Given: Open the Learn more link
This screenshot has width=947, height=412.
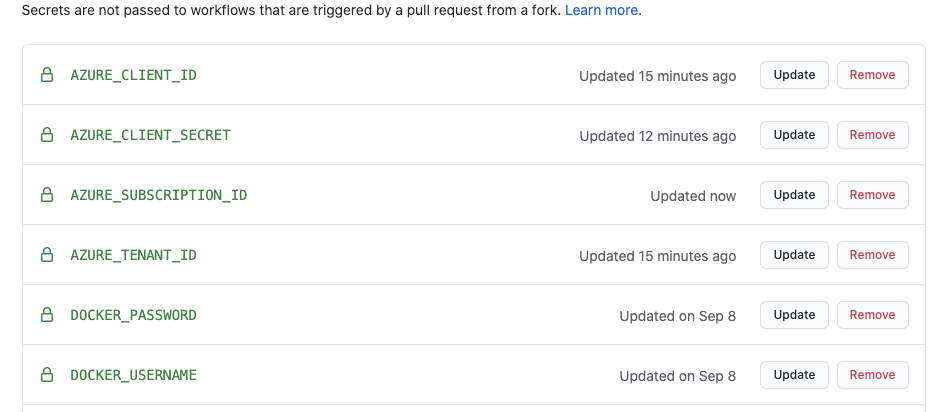Looking at the screenshot, I should [601, 11].
